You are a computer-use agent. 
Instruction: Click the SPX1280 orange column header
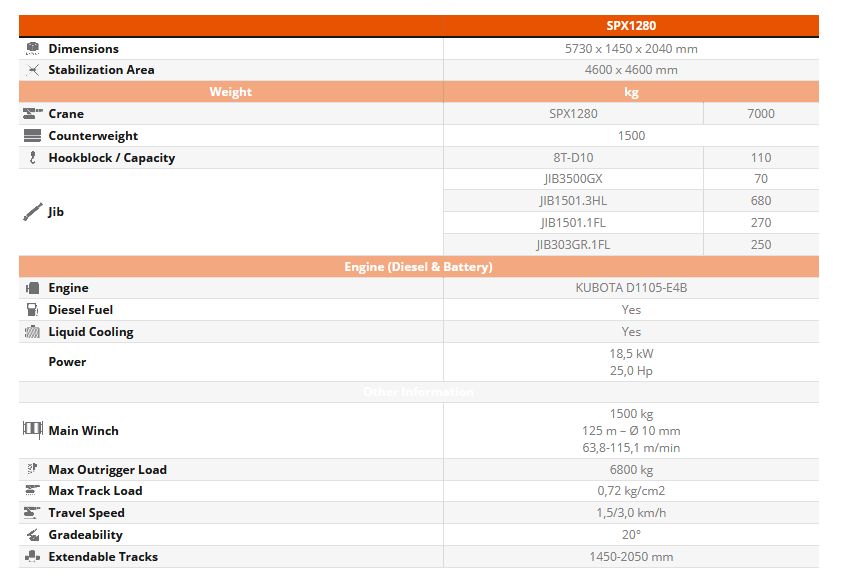(x=630, y=26)
